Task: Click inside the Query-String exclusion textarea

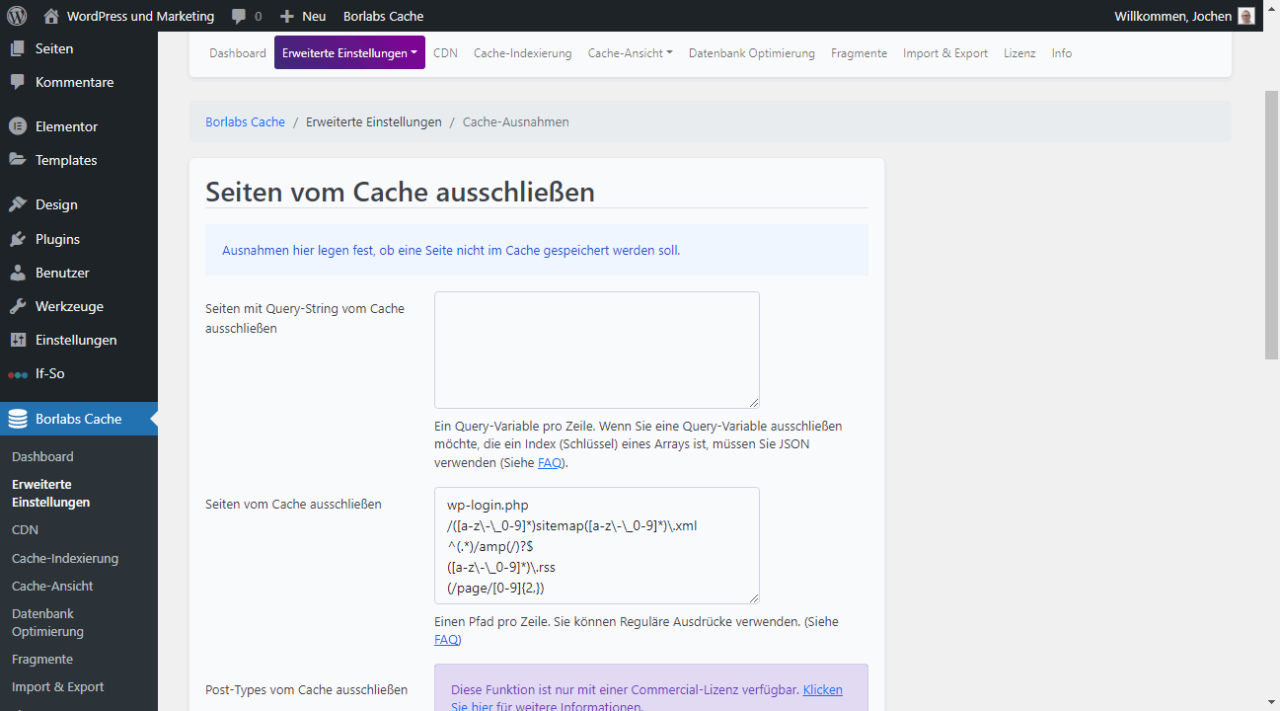Action: tap(596, 348)
